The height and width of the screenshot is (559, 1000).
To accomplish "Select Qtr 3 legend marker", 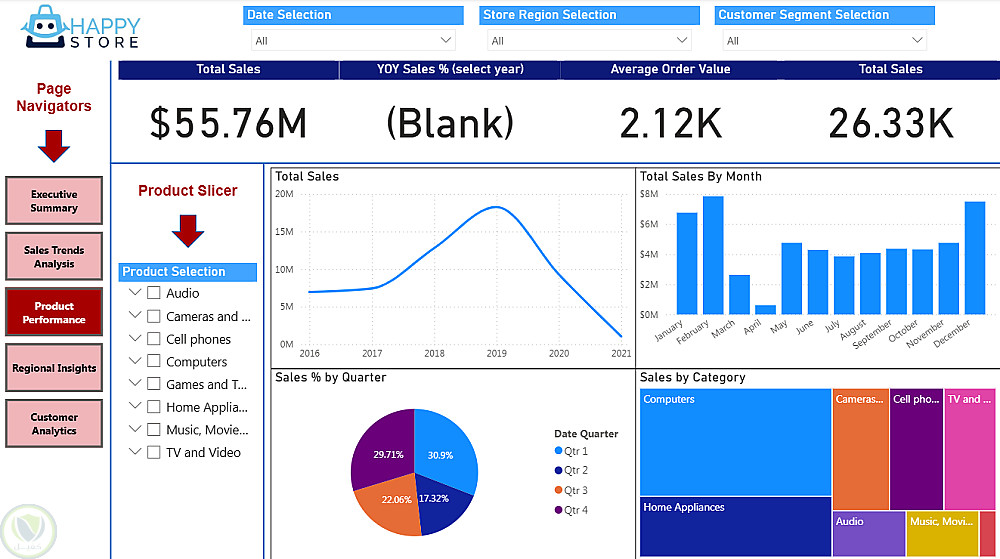I will point(559,490).
